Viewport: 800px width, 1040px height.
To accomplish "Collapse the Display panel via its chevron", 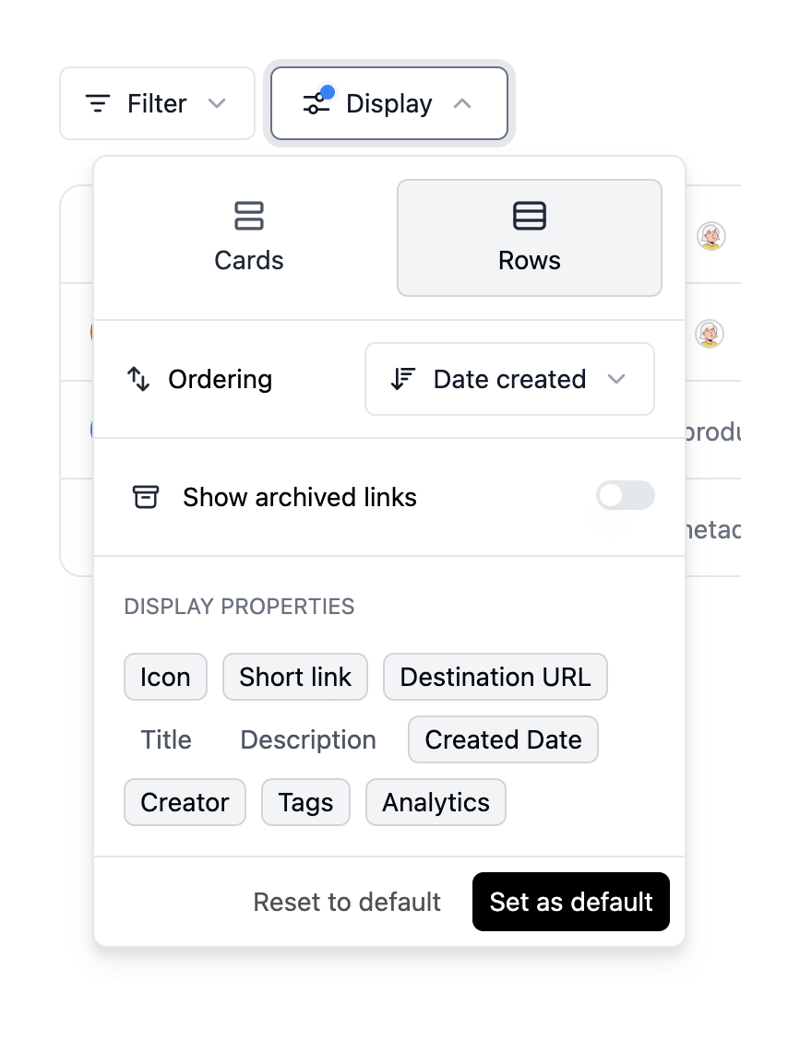I will [x=462, y=103].
